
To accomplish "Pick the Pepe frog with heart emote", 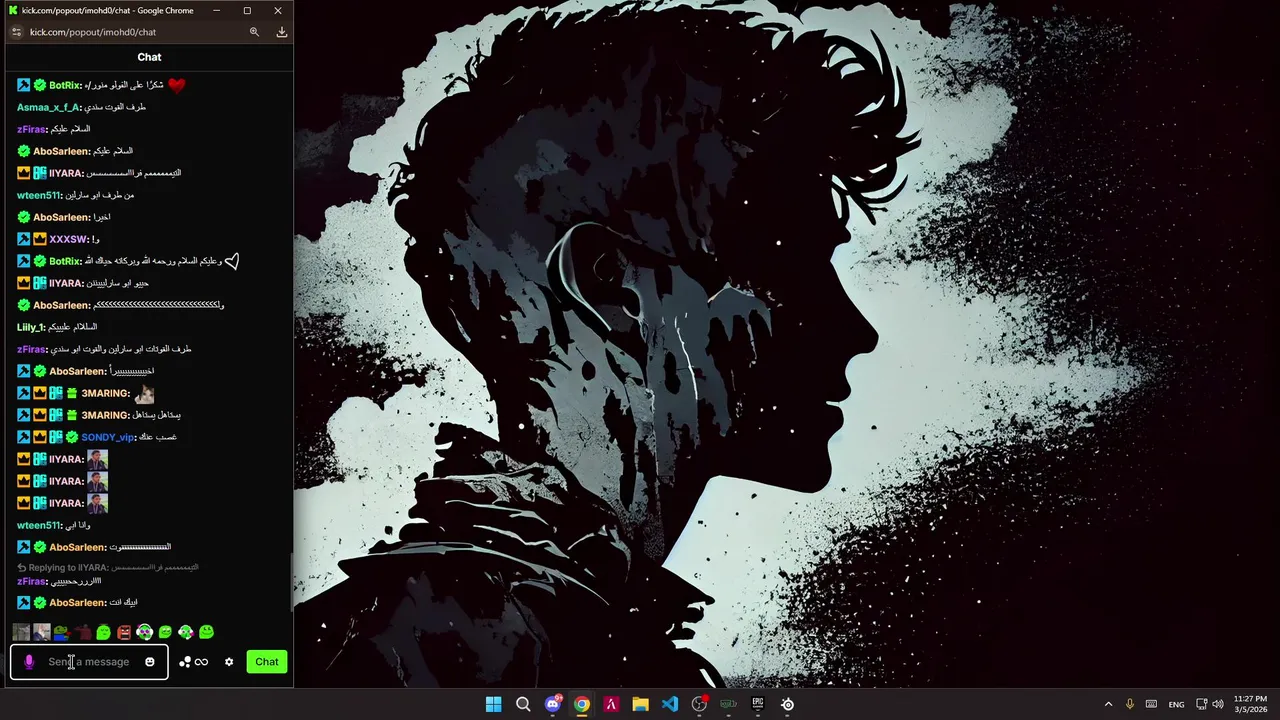I will (62, 632).
